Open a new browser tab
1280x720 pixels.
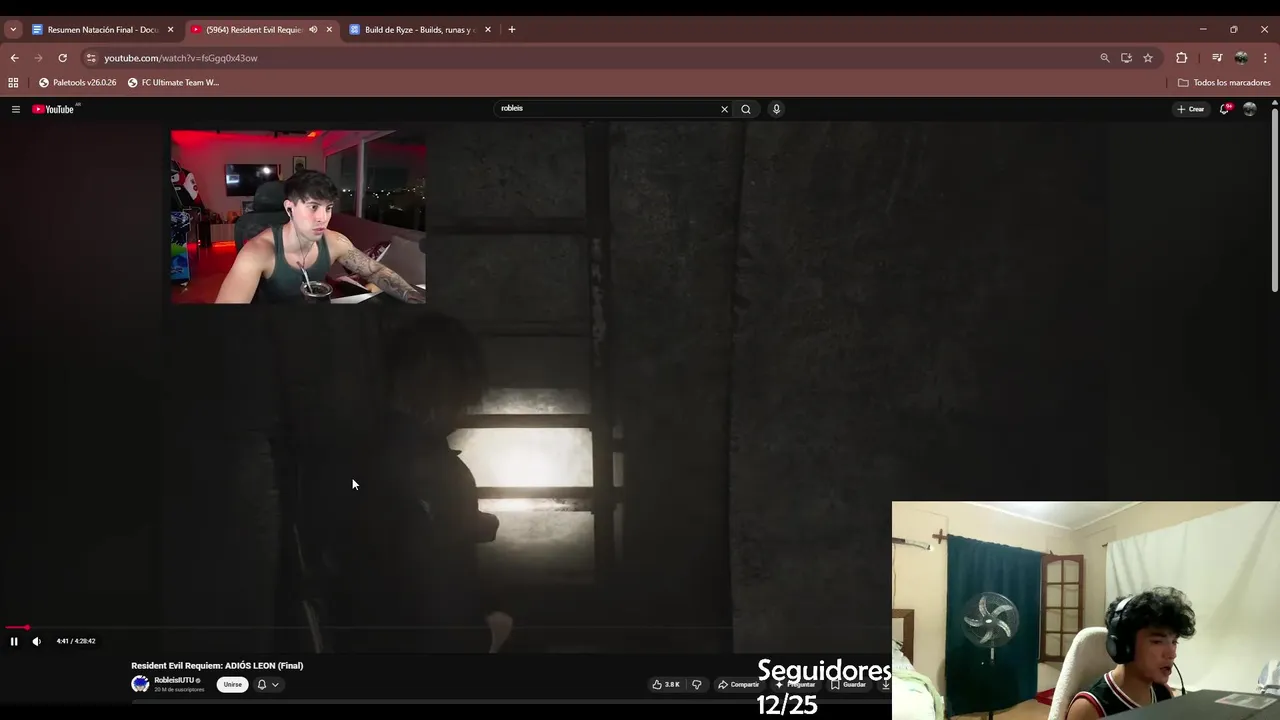click(x=512, y=30)
